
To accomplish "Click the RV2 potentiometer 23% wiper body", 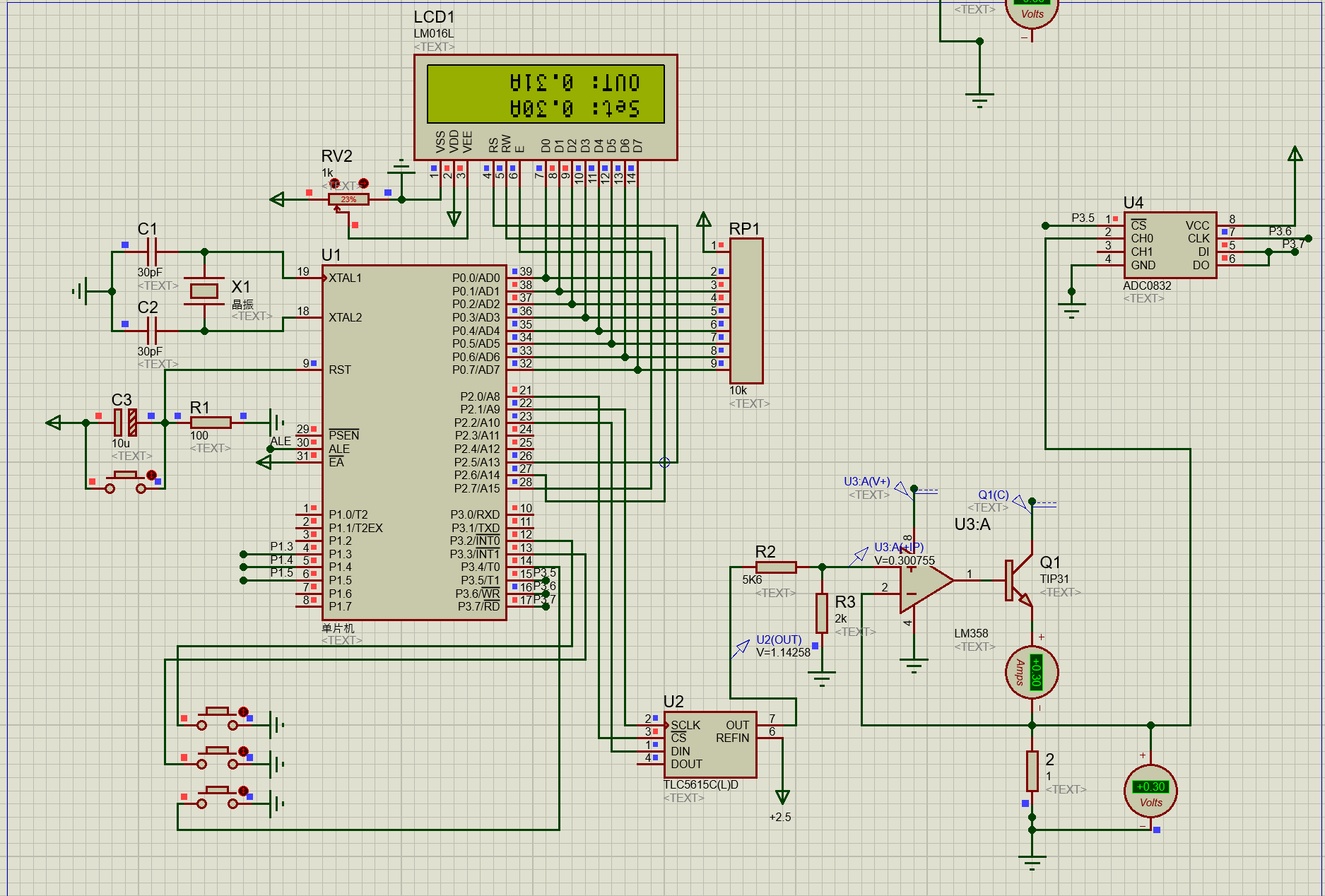I will tap(348, 200).
